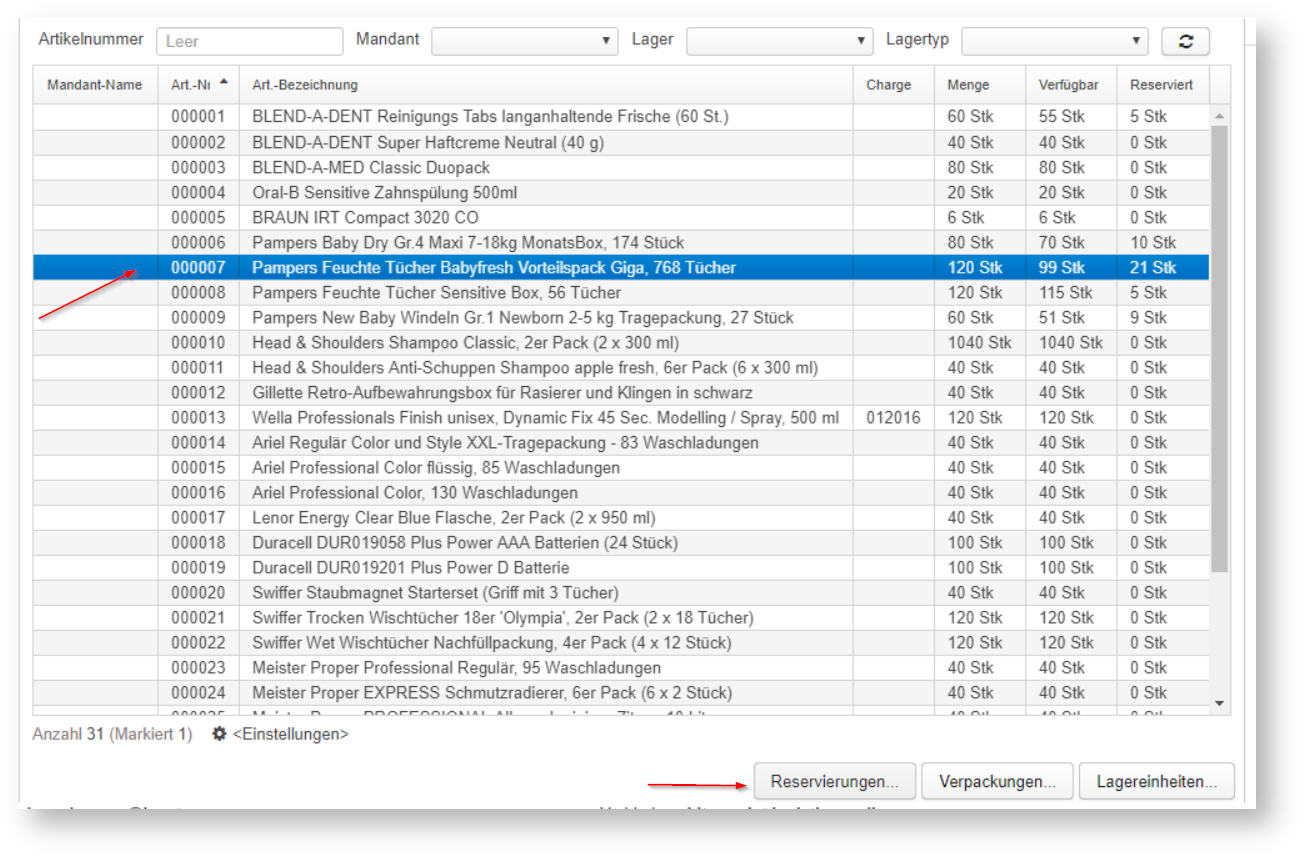Open the Lagertyp dropdown
Screen dimensions: 1304x857
pyautogui.click(x=1054, y=41)
